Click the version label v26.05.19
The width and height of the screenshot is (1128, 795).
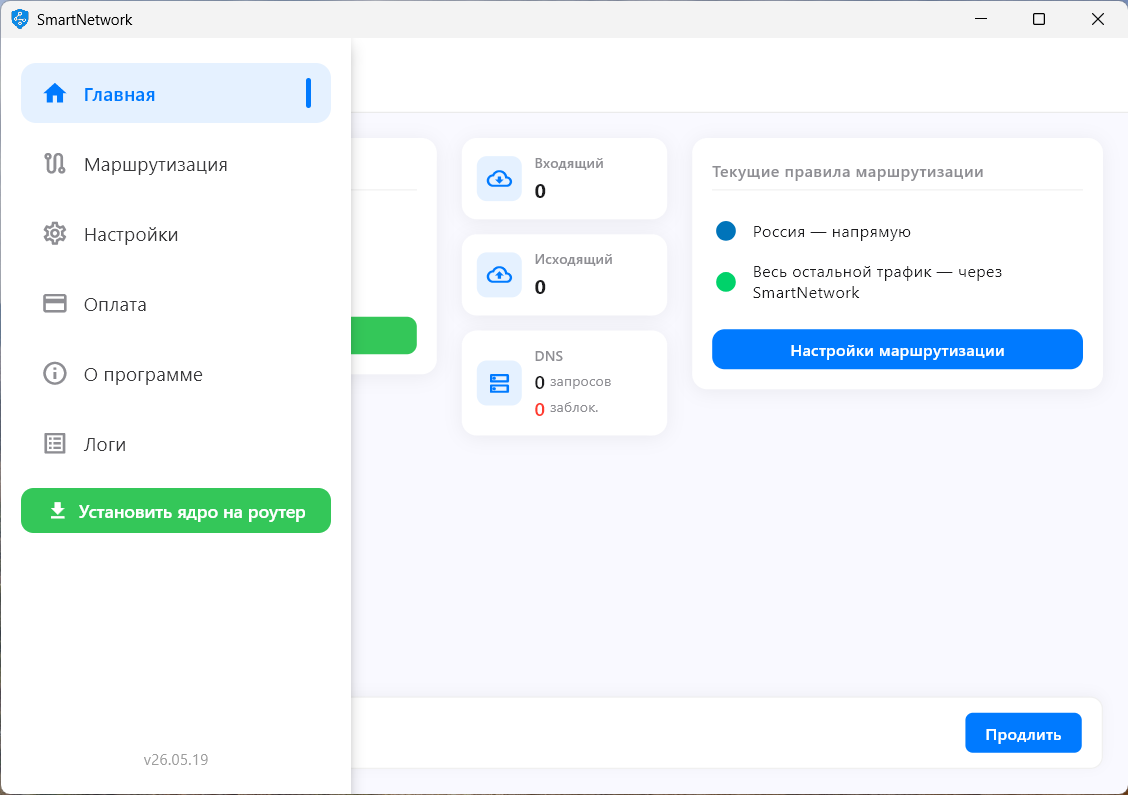coord(176,759)
